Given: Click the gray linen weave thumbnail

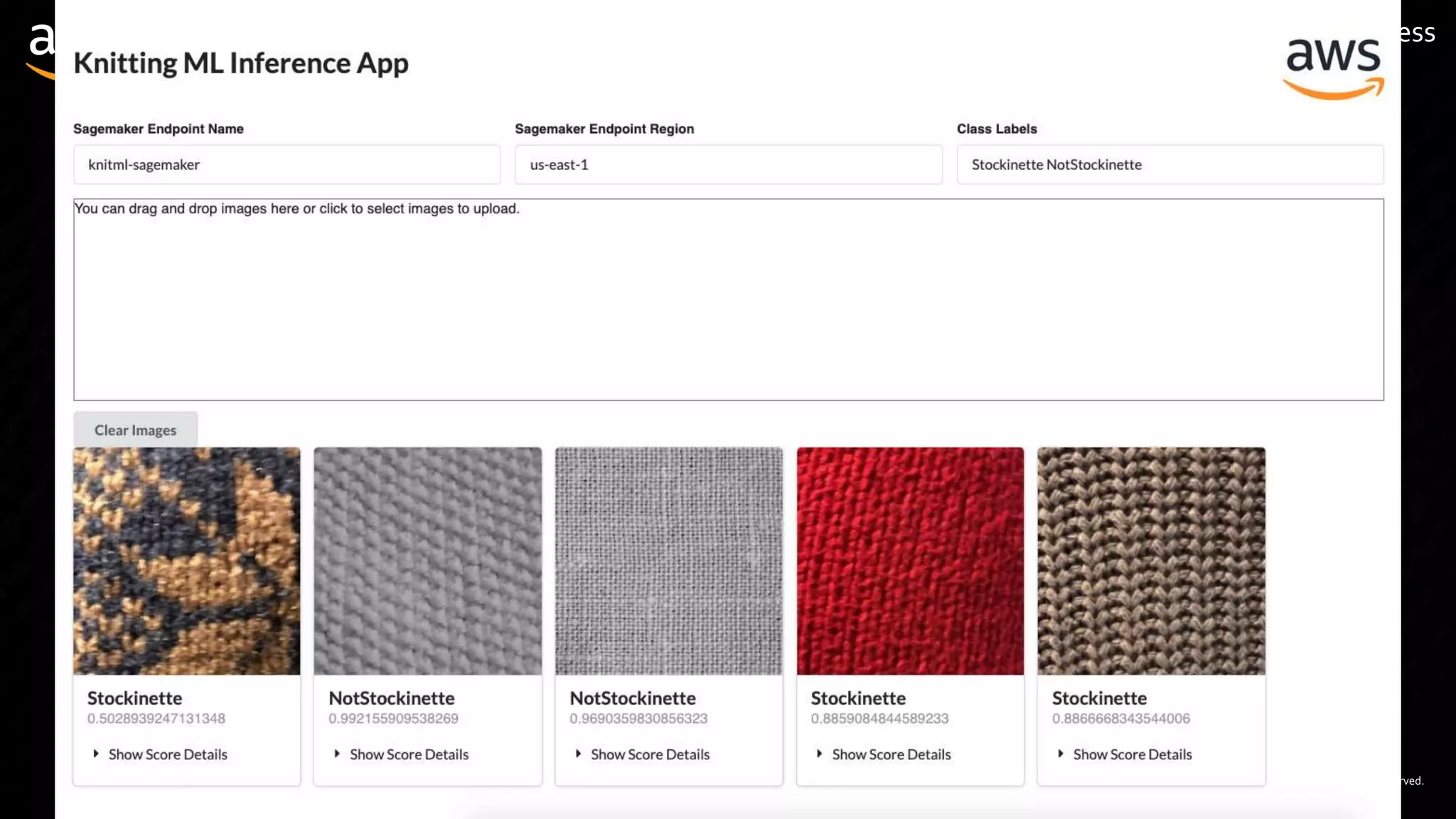Looking at the screenshot, I should tap(668, 561).
